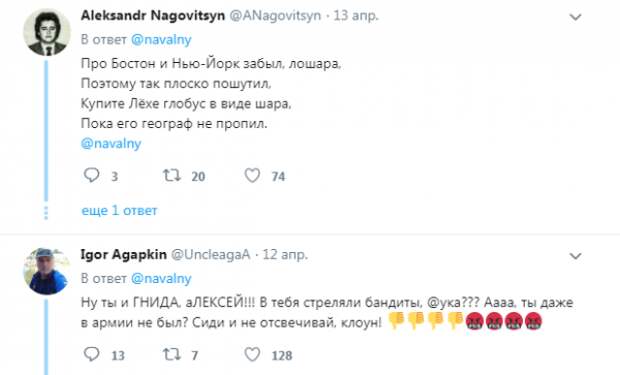Open the Aleksandr Nagovitsyn display name
The image size is (620, 375).
153,15
